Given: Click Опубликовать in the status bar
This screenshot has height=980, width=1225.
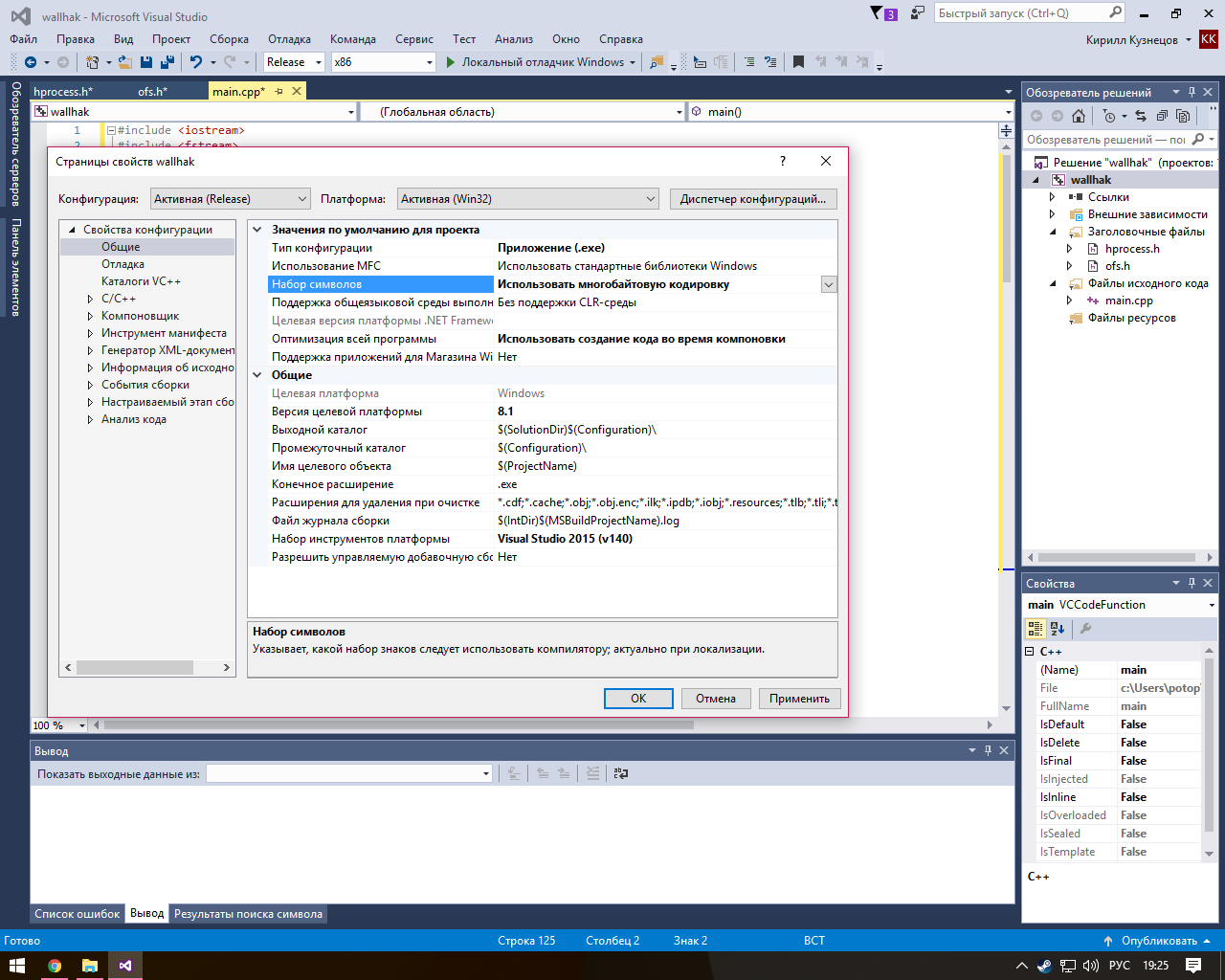Looking at the screenshot, I should 1159,941.
